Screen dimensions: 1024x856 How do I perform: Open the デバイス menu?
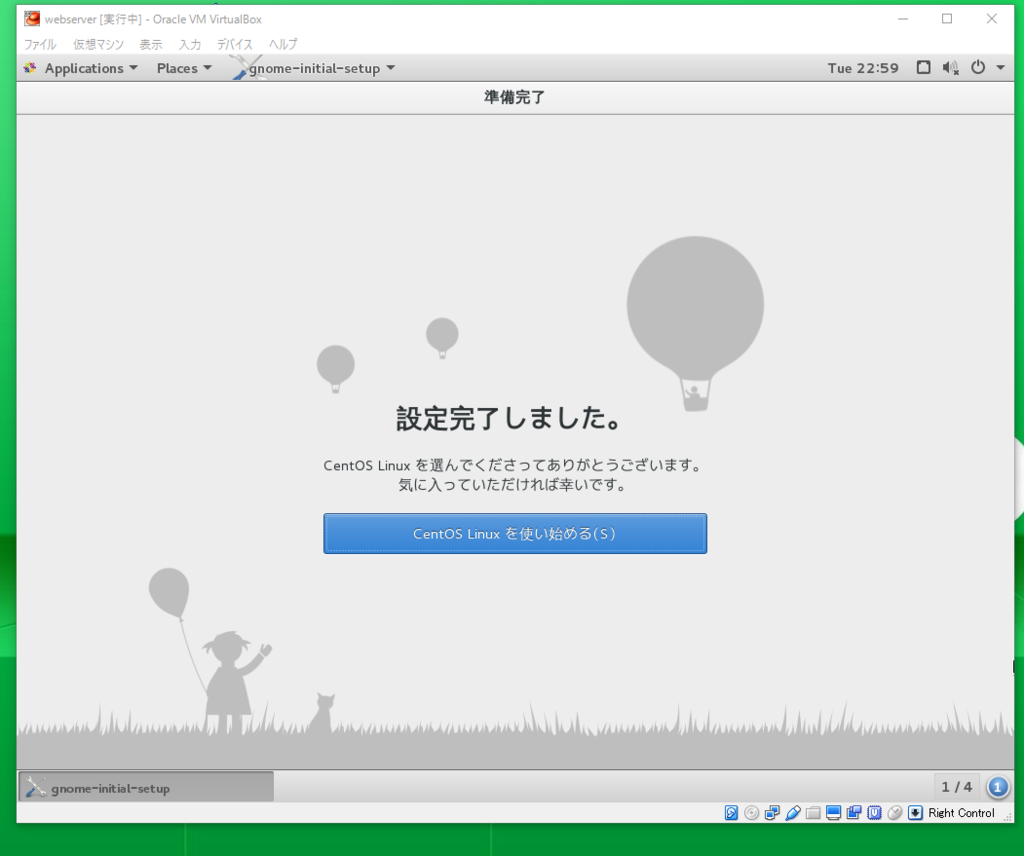click(235, 44)
